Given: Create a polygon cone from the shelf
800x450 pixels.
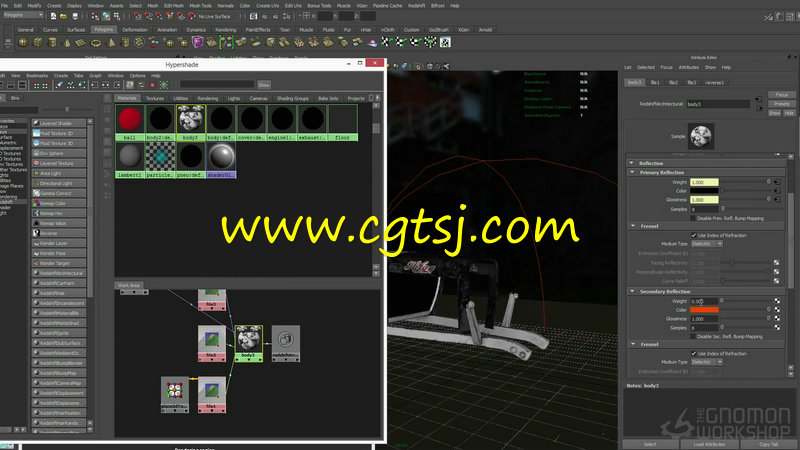Looking at the screenshot, I should pos(66,42).
